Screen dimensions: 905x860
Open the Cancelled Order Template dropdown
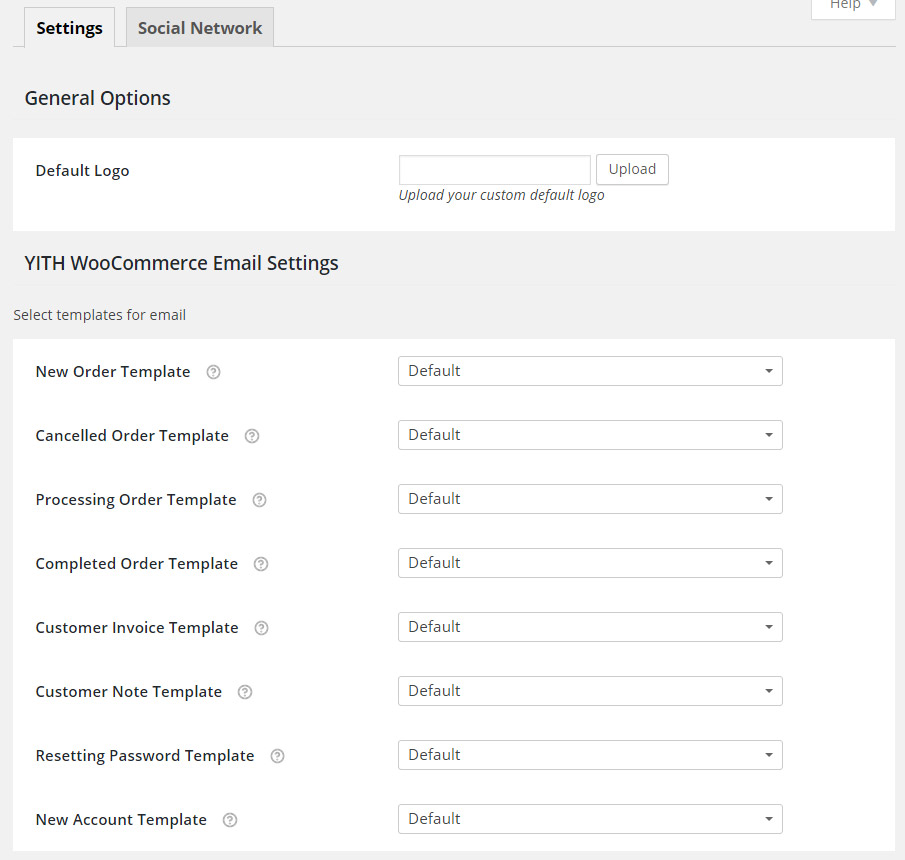(x=590, y=435)
